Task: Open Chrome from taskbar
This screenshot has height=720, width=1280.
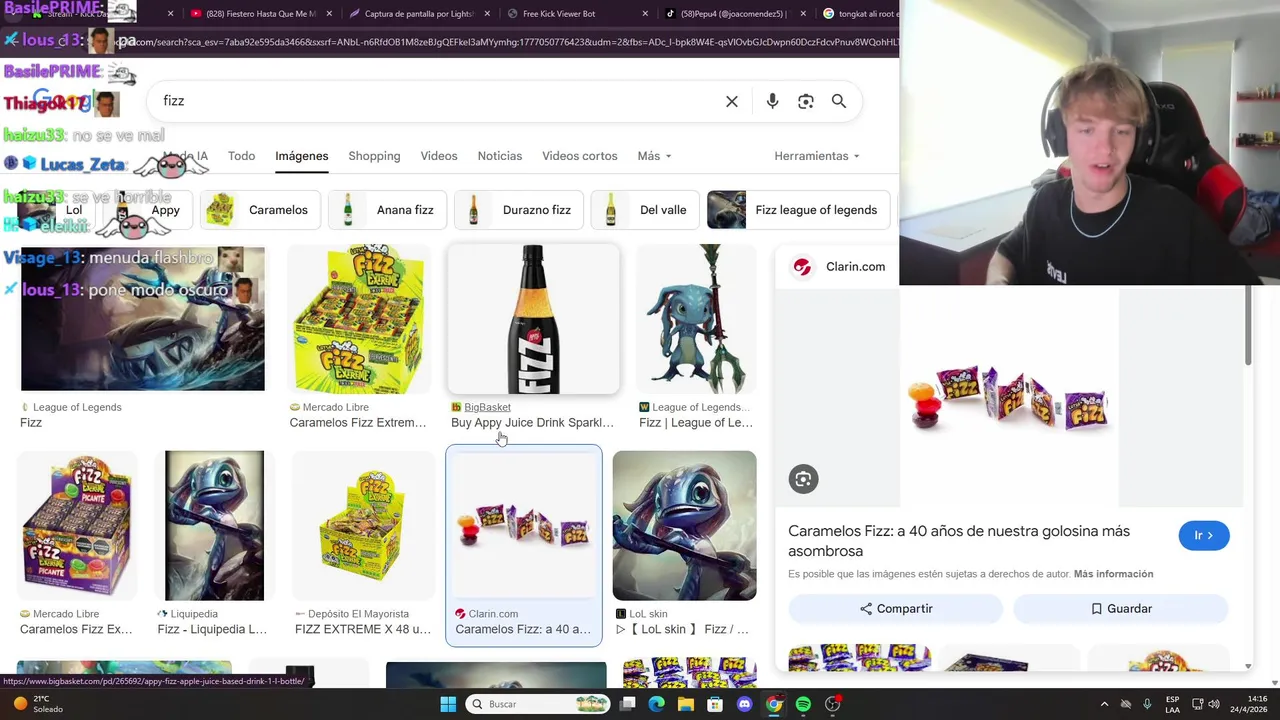Action: click(x=774, y=704)
